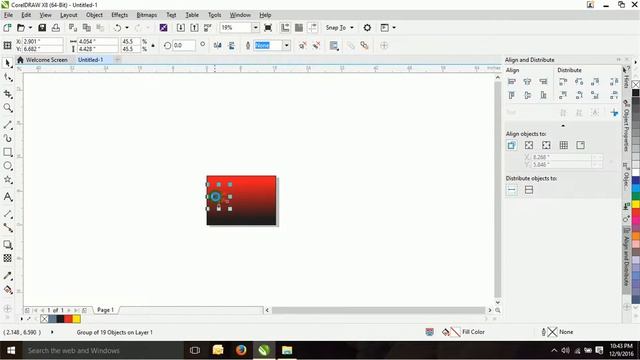Open the Layout menu
Image resolution: width=640 pixels, height=360 pixels.
click(x=69, y=15)
